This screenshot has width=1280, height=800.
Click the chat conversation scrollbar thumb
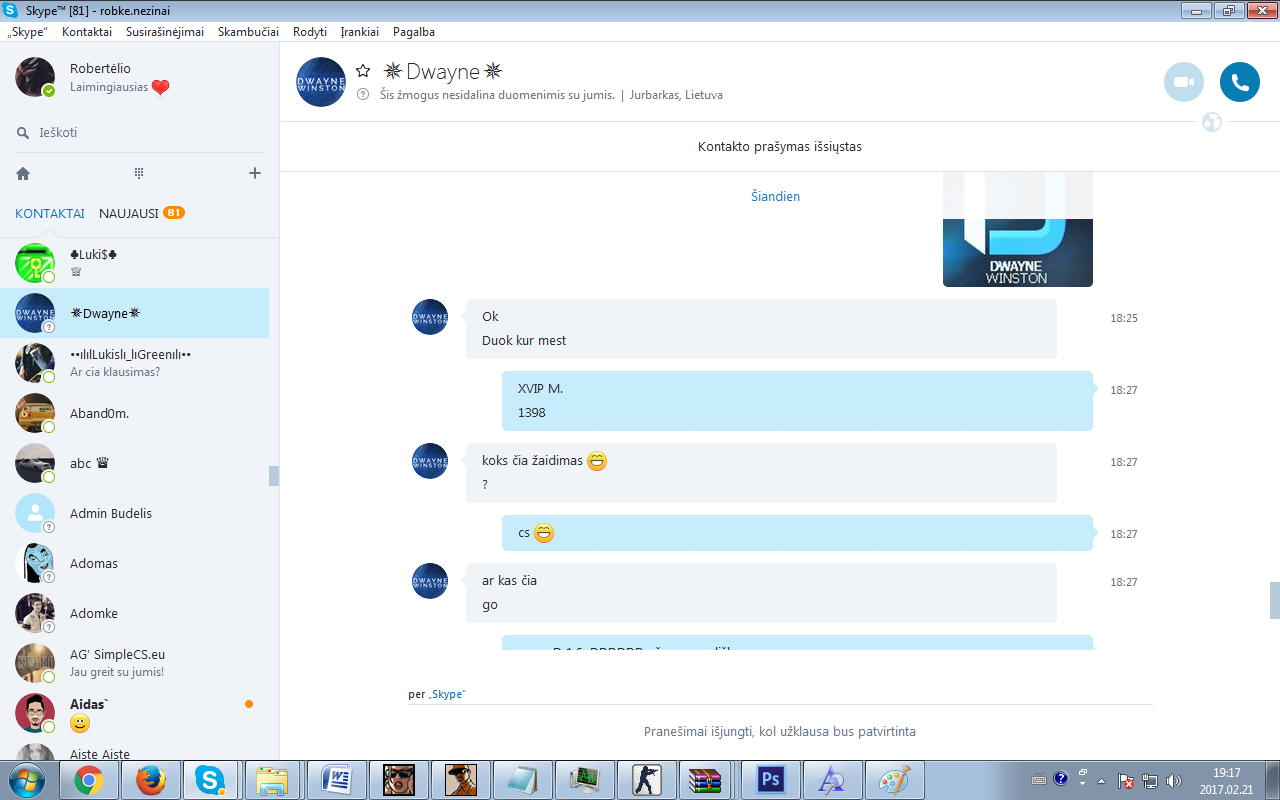coord(1274,601)
